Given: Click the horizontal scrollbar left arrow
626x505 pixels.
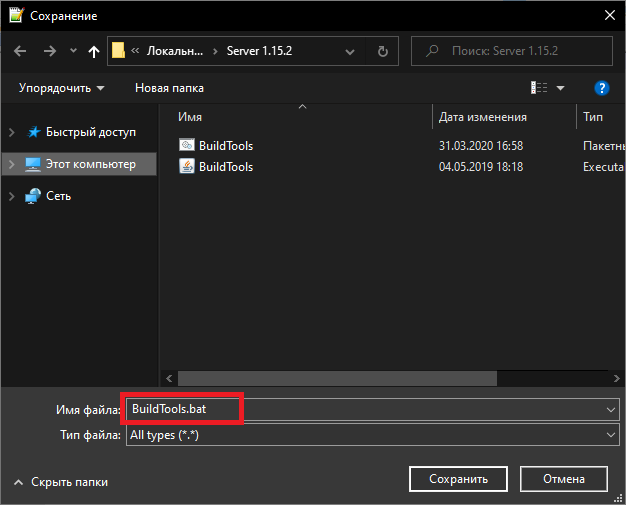Looking at the screenshot, I should click(169, 378).
